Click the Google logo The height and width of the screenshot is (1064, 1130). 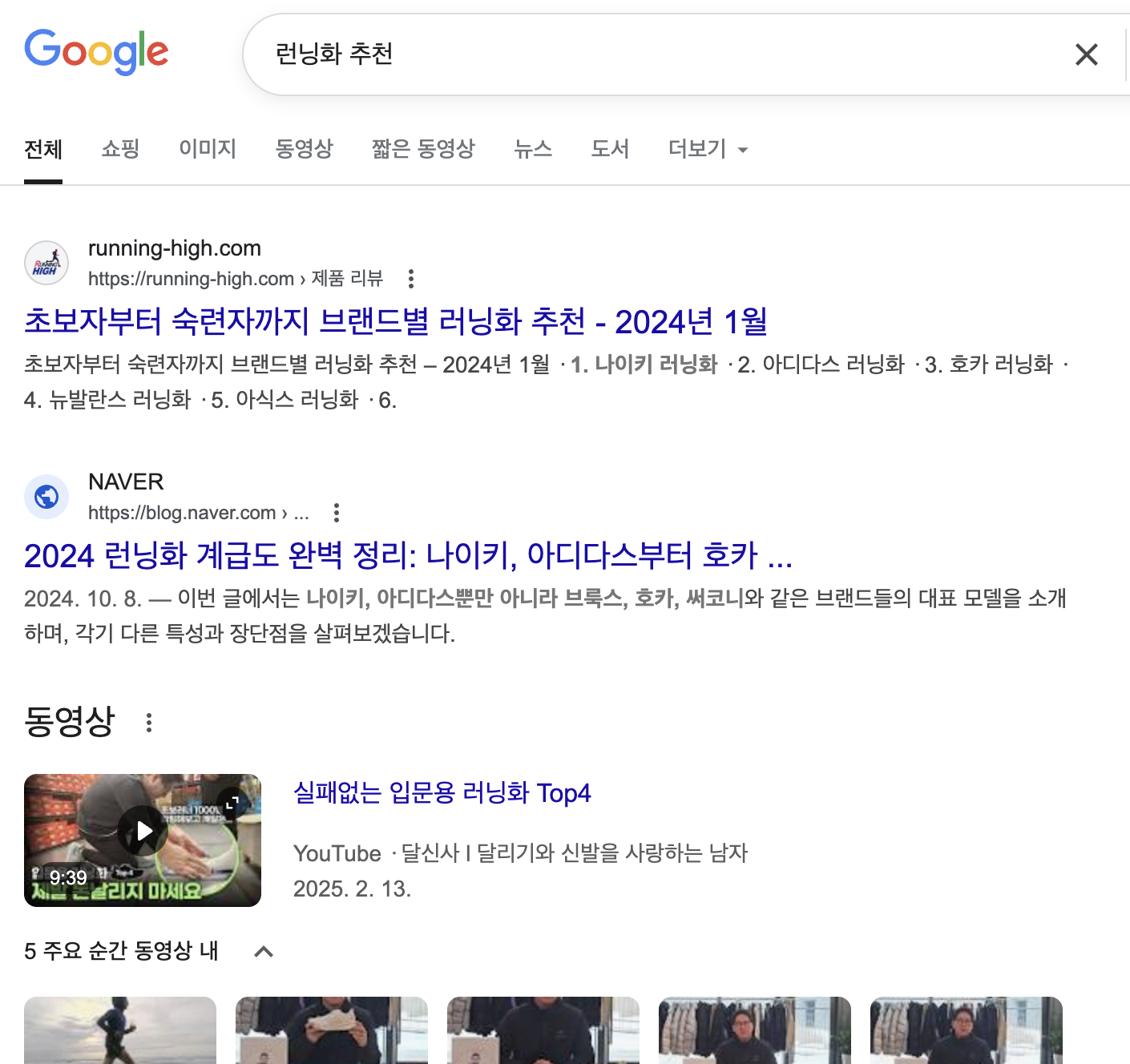96,52
